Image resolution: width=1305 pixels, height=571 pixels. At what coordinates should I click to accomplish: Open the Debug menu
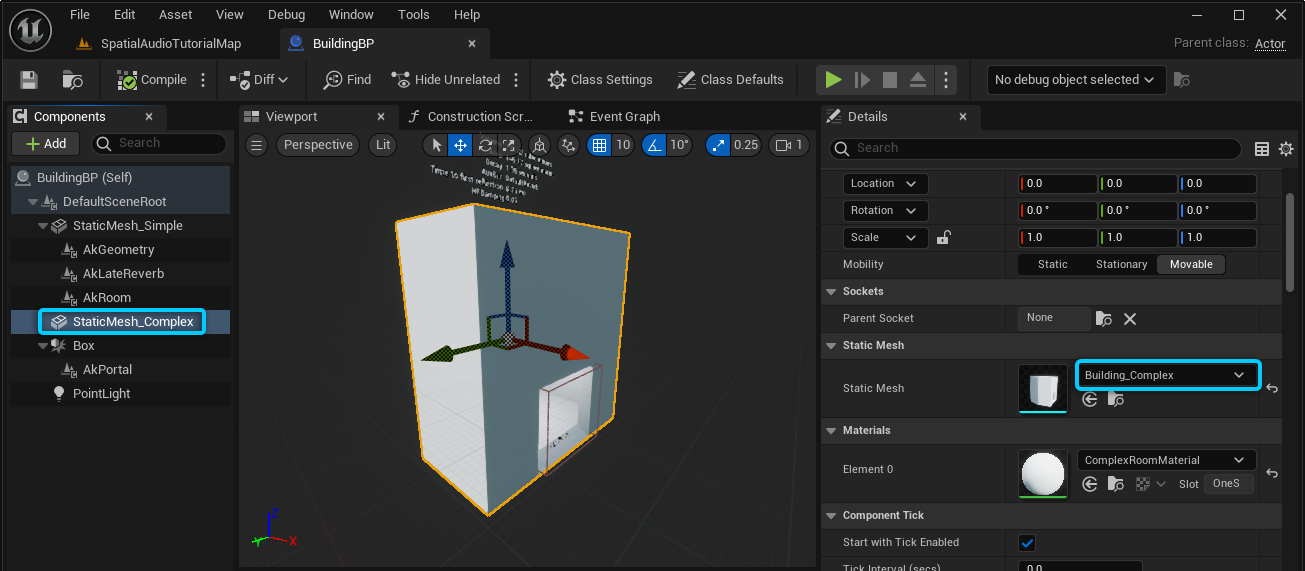[x=287, y=15]
